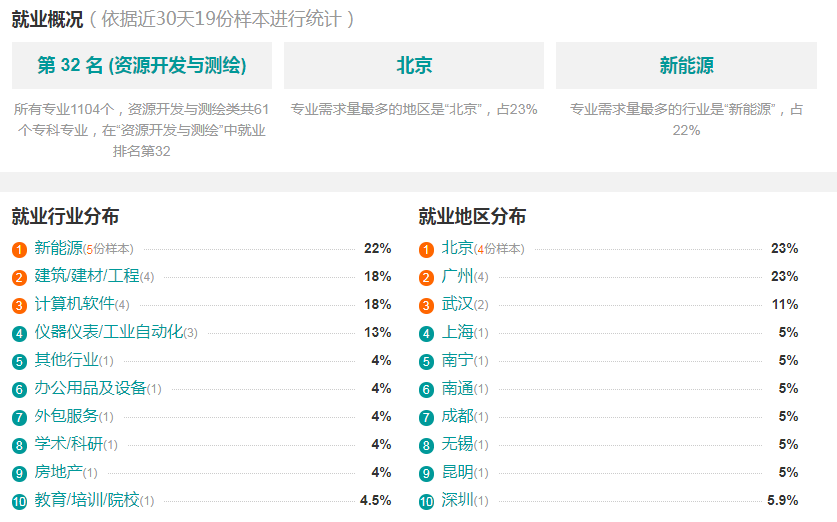The width and height of the screenshot is (837, 522).
Task: Open the 办公用品及设备 industry link
Action: click(x=91, y=387)
